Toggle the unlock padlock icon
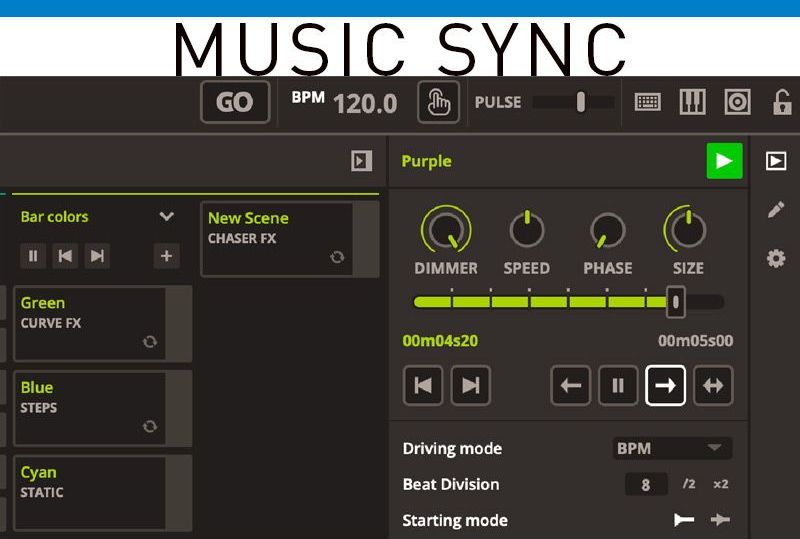Screen dimensions: 800x539 coord(782,102)
